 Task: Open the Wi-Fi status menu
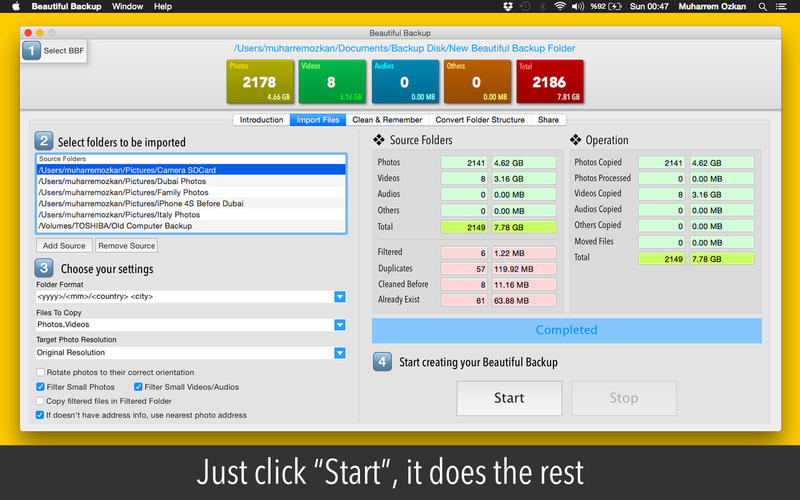coord(560,7)
